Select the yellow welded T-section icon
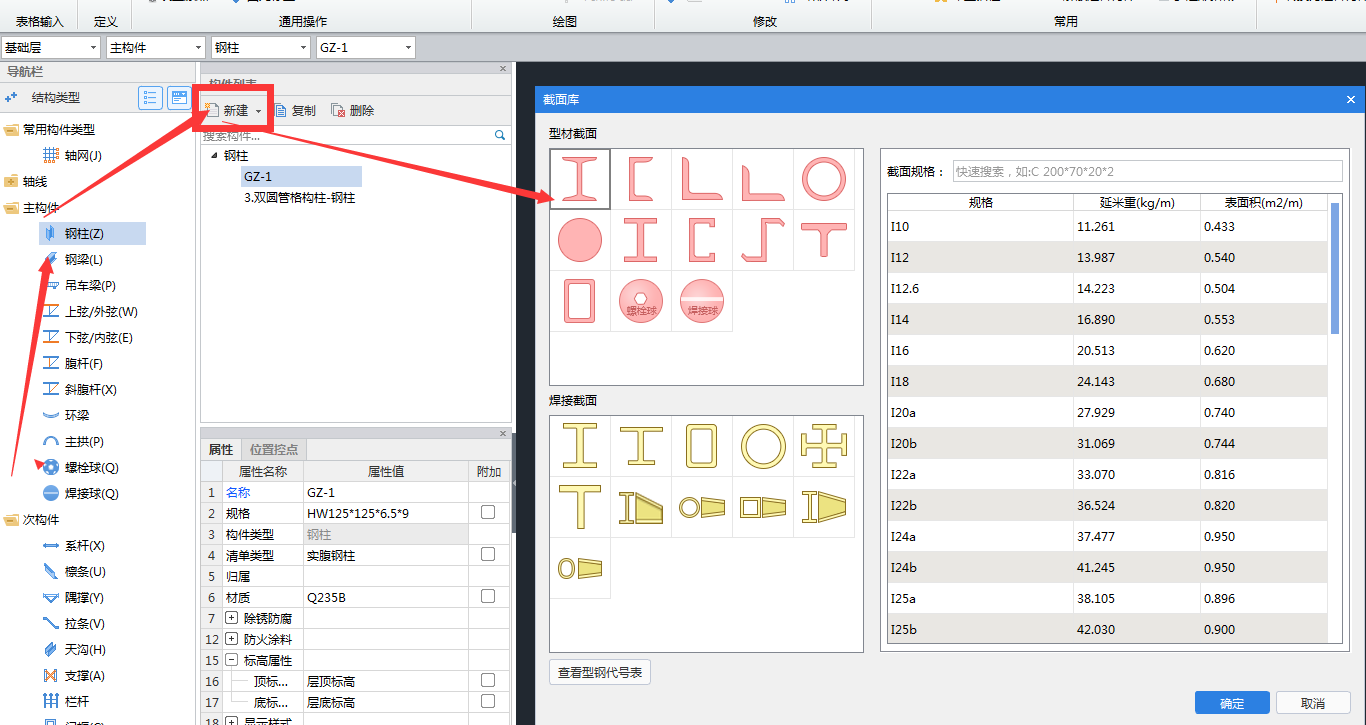 (x=579, y=507)
